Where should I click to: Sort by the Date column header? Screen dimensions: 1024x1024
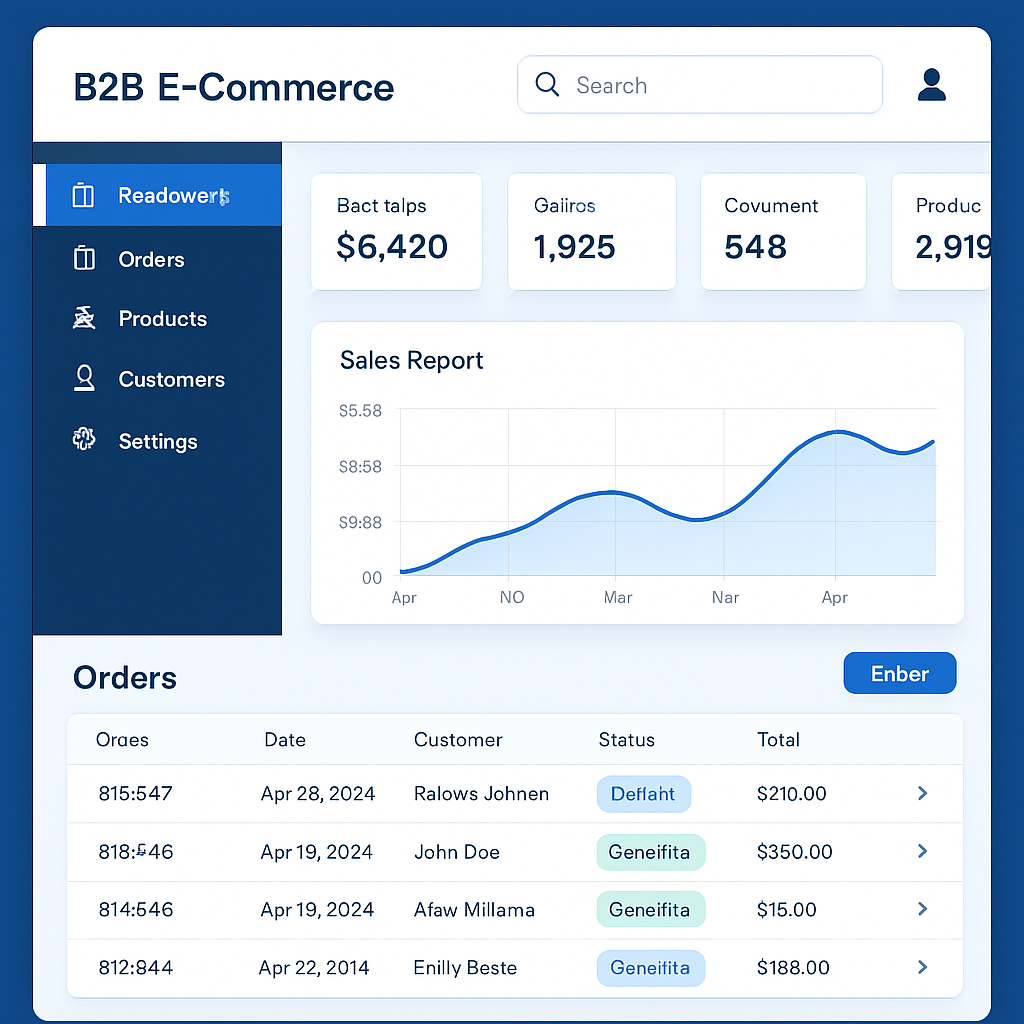pyautogui.click(x=285, y=739)
